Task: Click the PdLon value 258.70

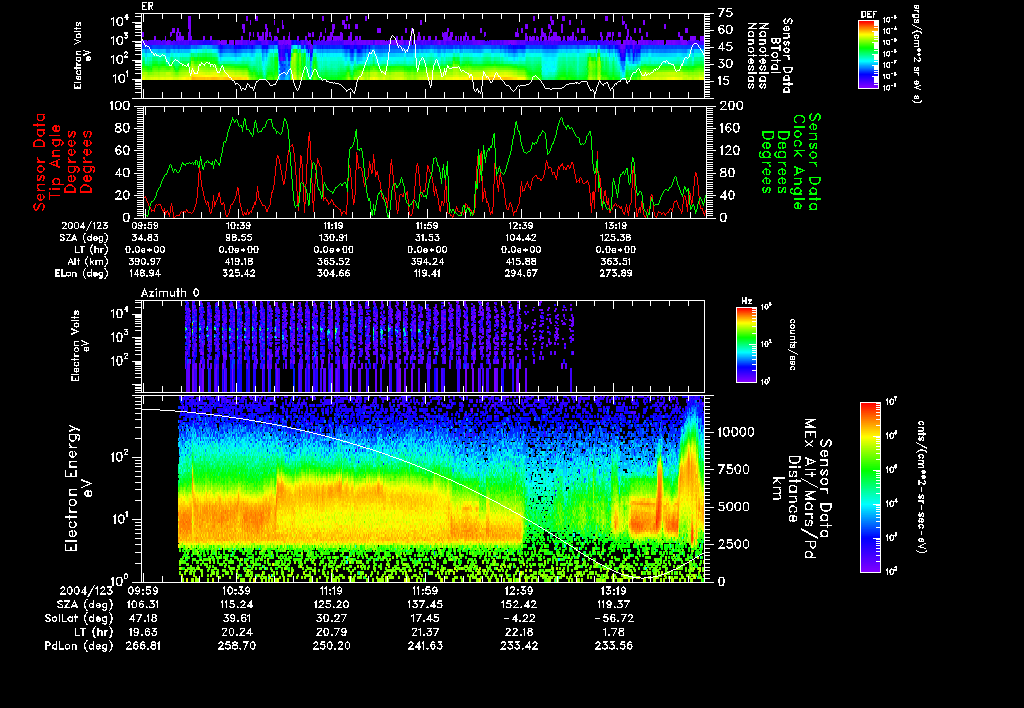Action: pos(236,646)
